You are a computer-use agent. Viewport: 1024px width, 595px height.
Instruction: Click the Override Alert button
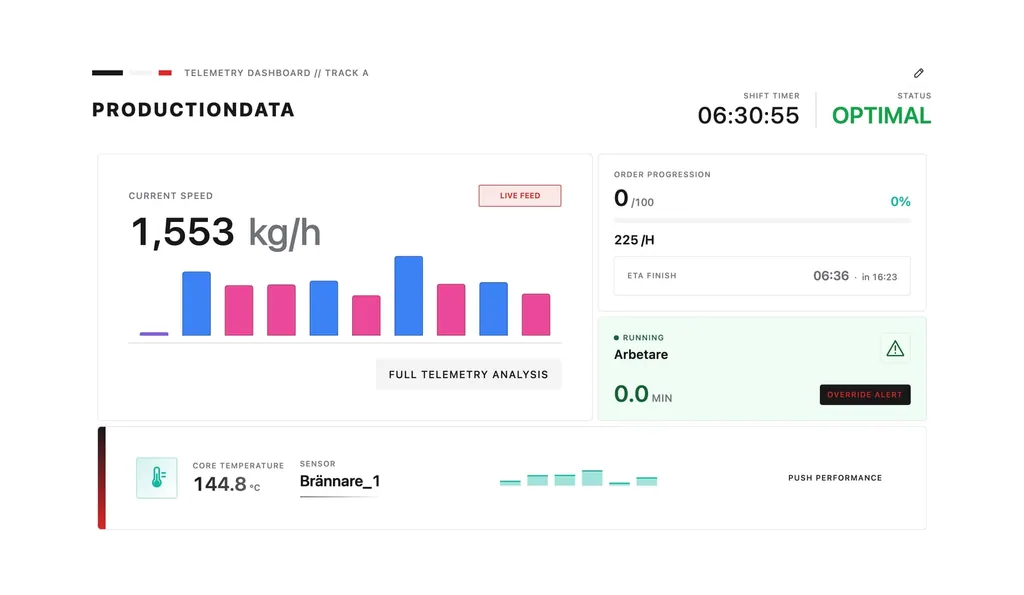point(865,394)
